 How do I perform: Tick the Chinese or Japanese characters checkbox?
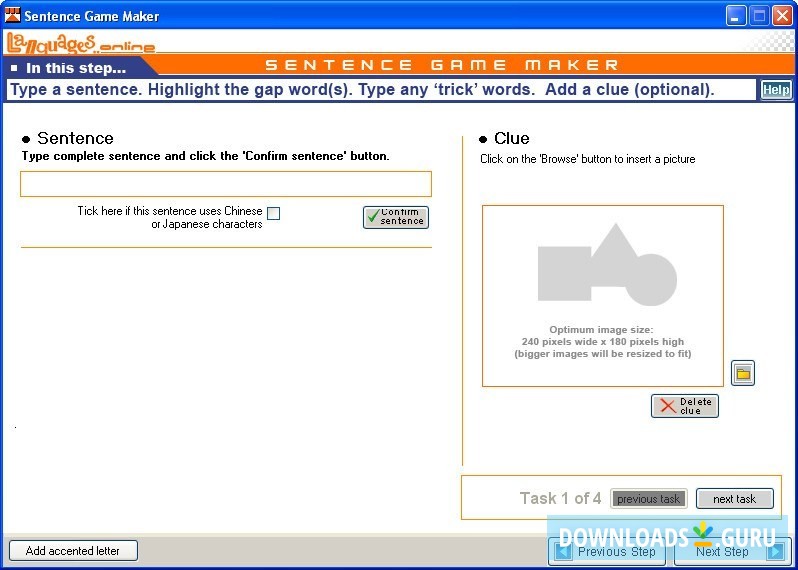pyautogui.click(x=273, y=213)
